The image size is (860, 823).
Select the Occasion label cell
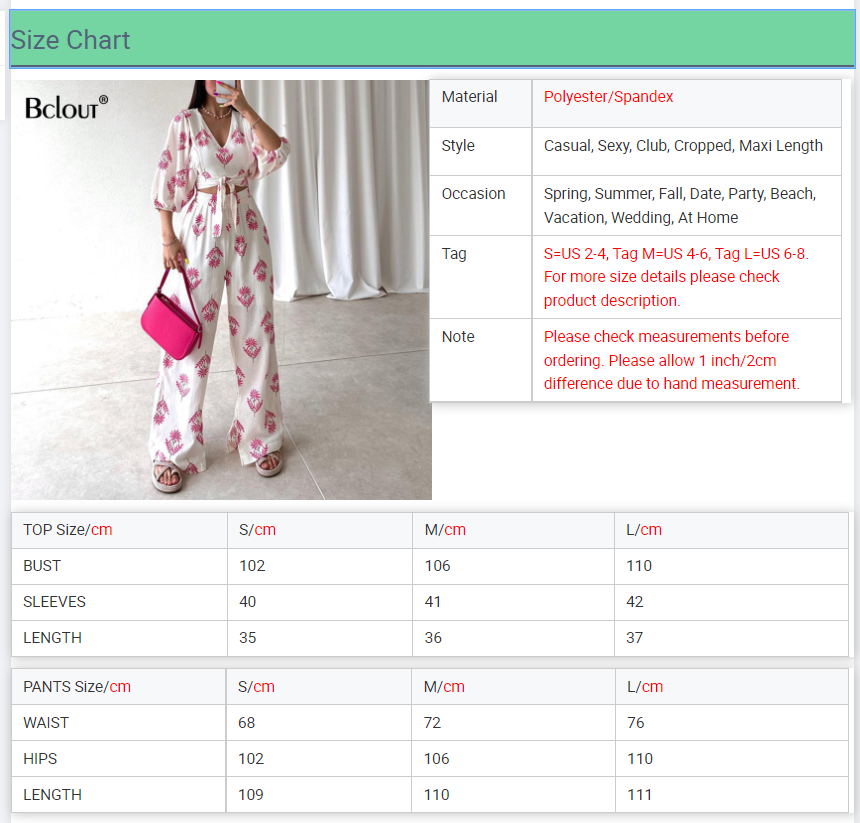coord(474,194)
